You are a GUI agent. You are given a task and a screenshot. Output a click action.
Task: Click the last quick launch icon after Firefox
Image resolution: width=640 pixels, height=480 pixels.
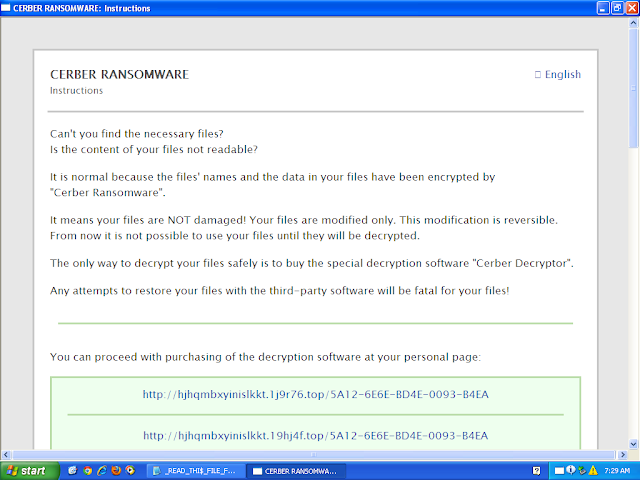[130, 471]
